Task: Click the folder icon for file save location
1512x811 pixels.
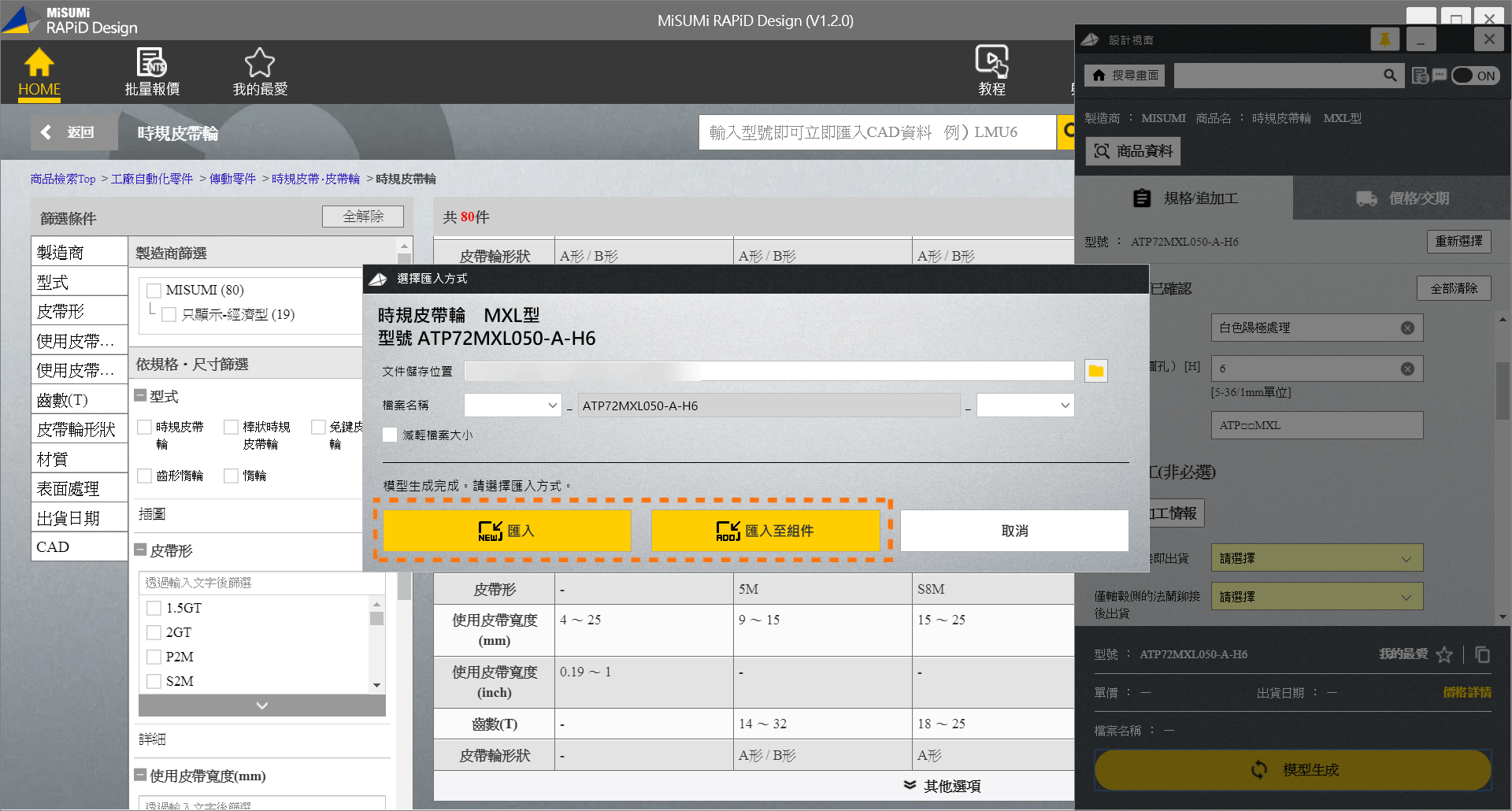Action: coord(1095,371)
